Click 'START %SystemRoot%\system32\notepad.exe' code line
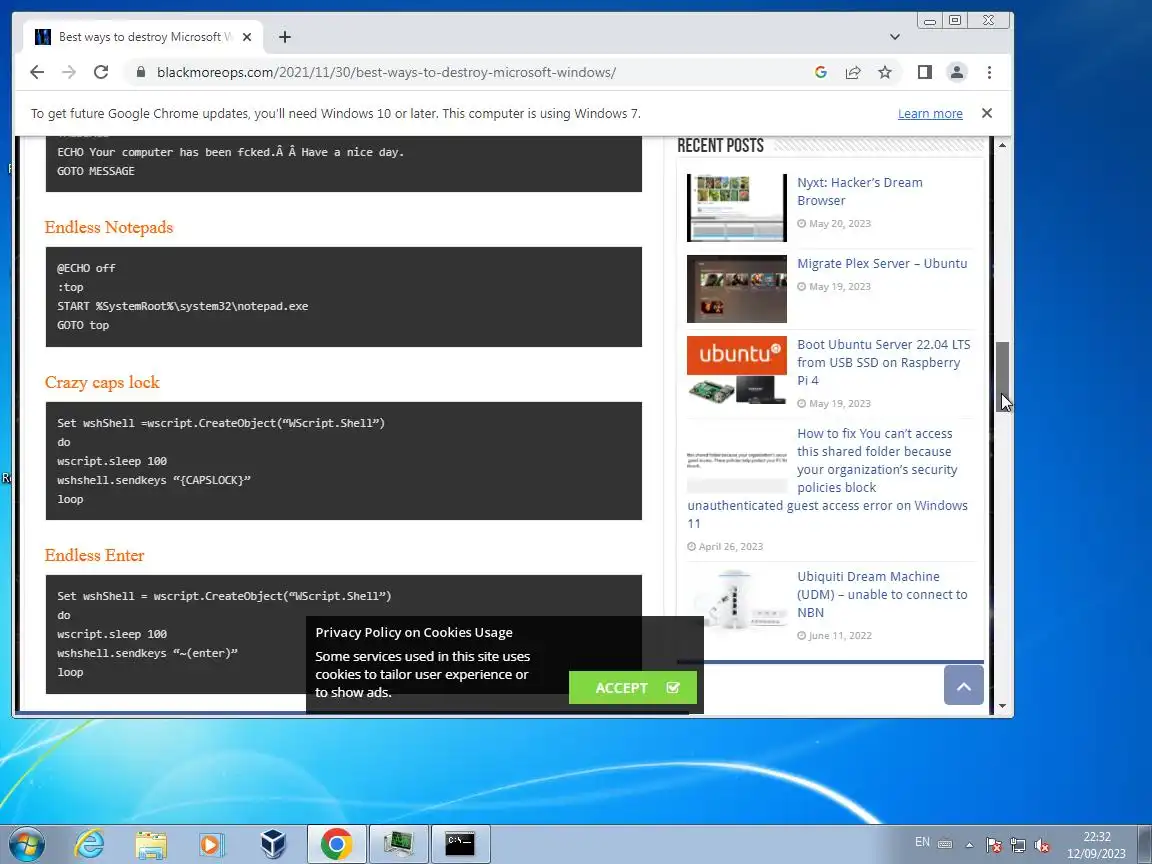 click(x=183, y=306)
